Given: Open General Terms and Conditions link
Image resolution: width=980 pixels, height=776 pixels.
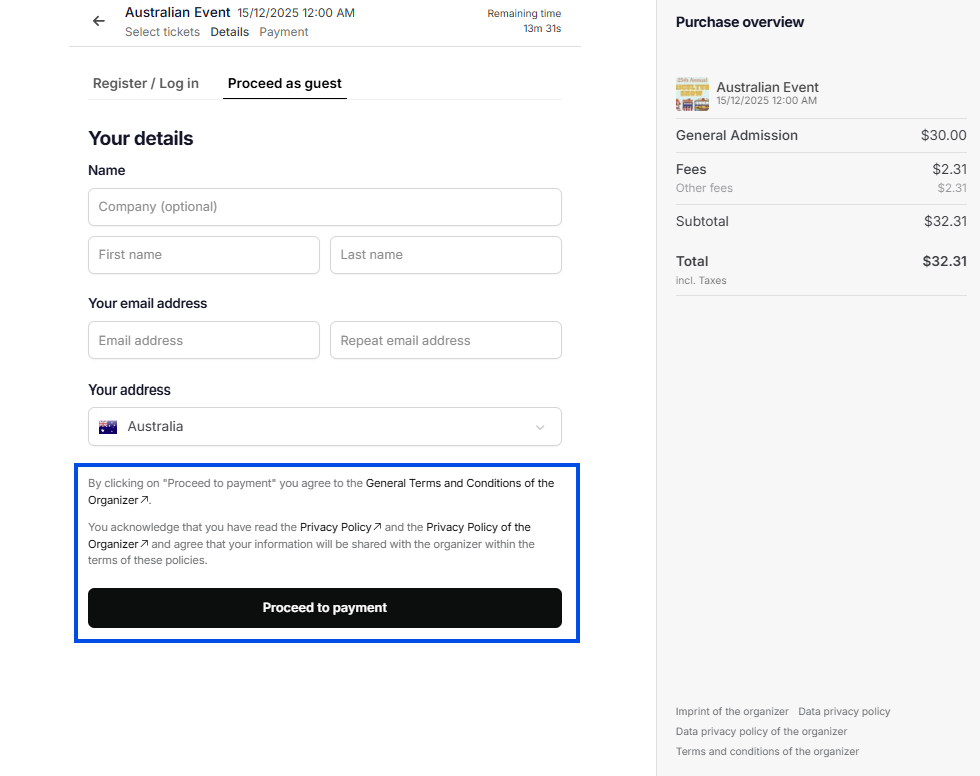Looking at the screenshot, I should [459, 483].
